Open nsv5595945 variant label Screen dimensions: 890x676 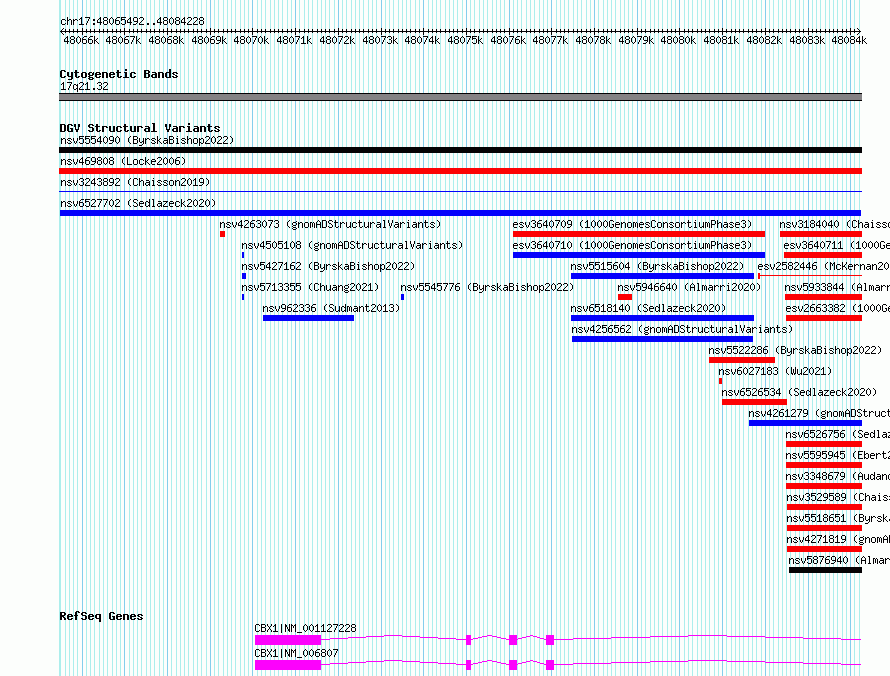pos(838,455)
